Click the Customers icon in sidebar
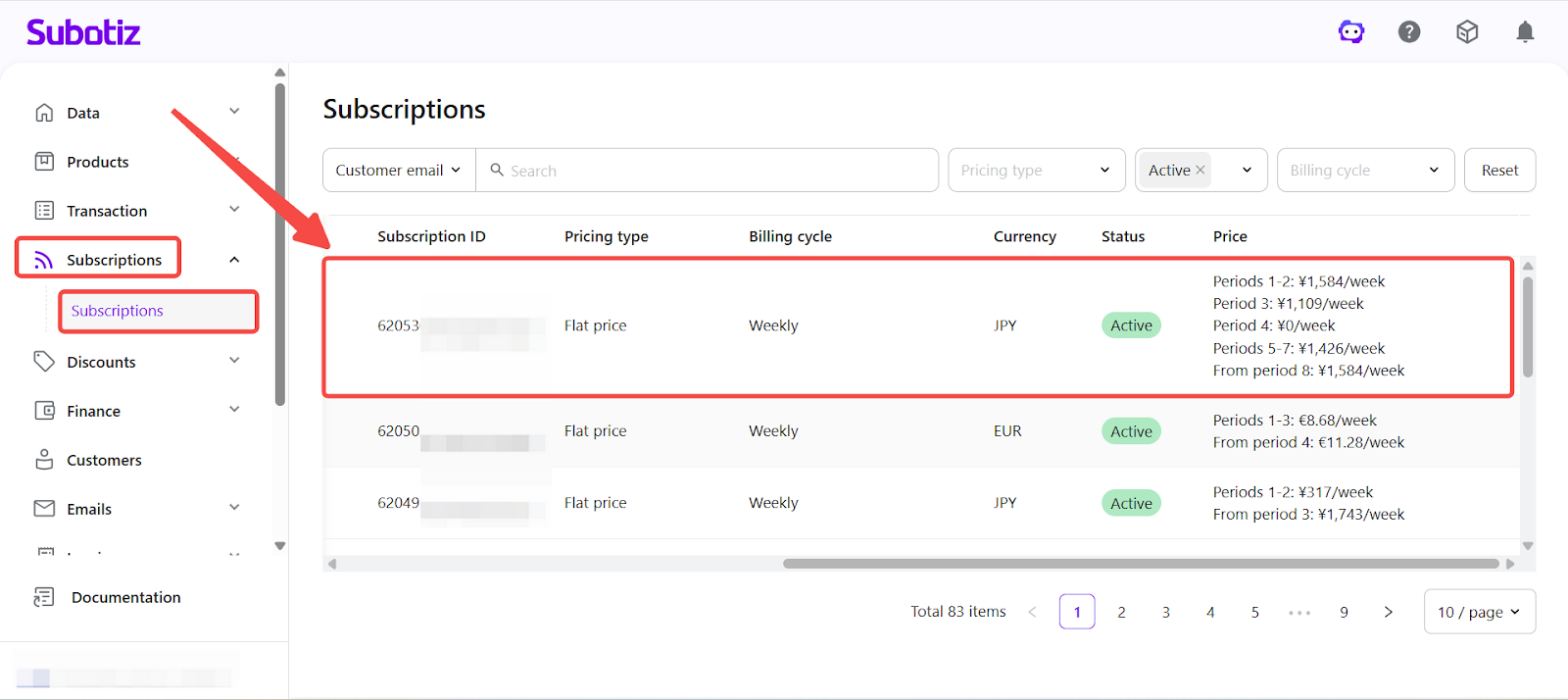This screenshot has height=700, width=1568. pyautogui.click(x=44, y=460)
